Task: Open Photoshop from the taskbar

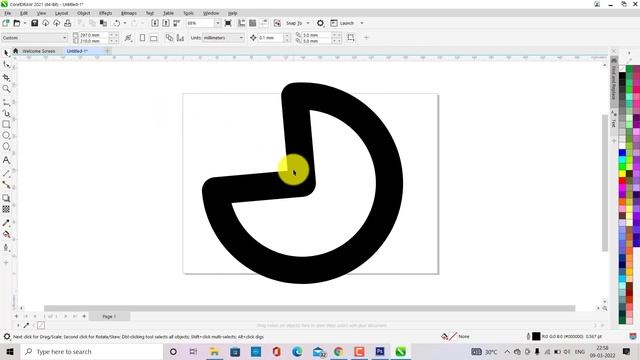Action: pyautogui.click(x=380, y=351)
